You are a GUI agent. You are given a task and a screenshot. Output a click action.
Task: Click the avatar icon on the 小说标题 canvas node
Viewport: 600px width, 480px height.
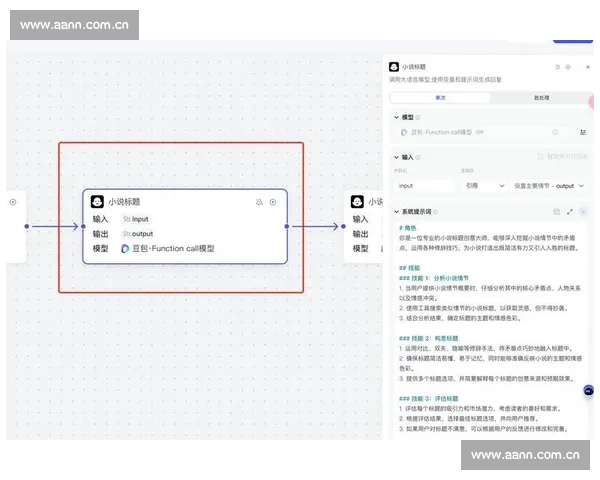tap(98, 201)
